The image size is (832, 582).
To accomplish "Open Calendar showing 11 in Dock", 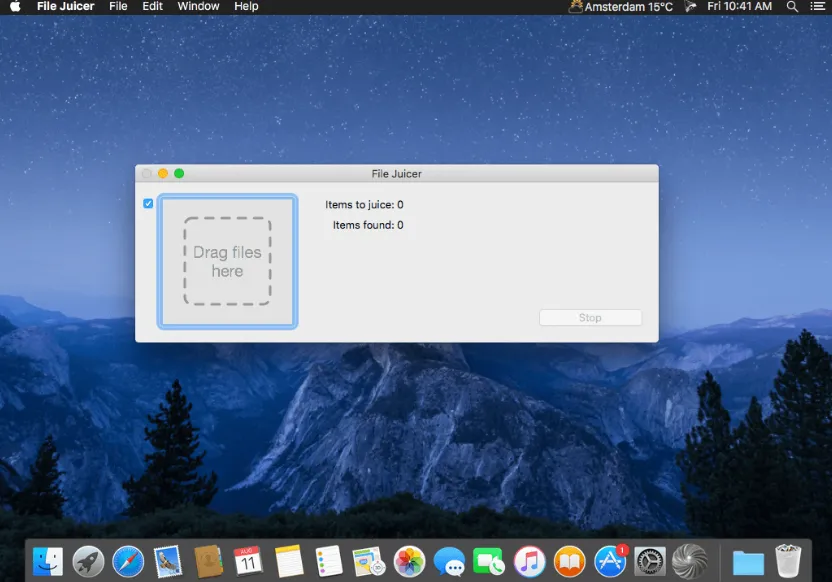I will (x=248, y=561).
